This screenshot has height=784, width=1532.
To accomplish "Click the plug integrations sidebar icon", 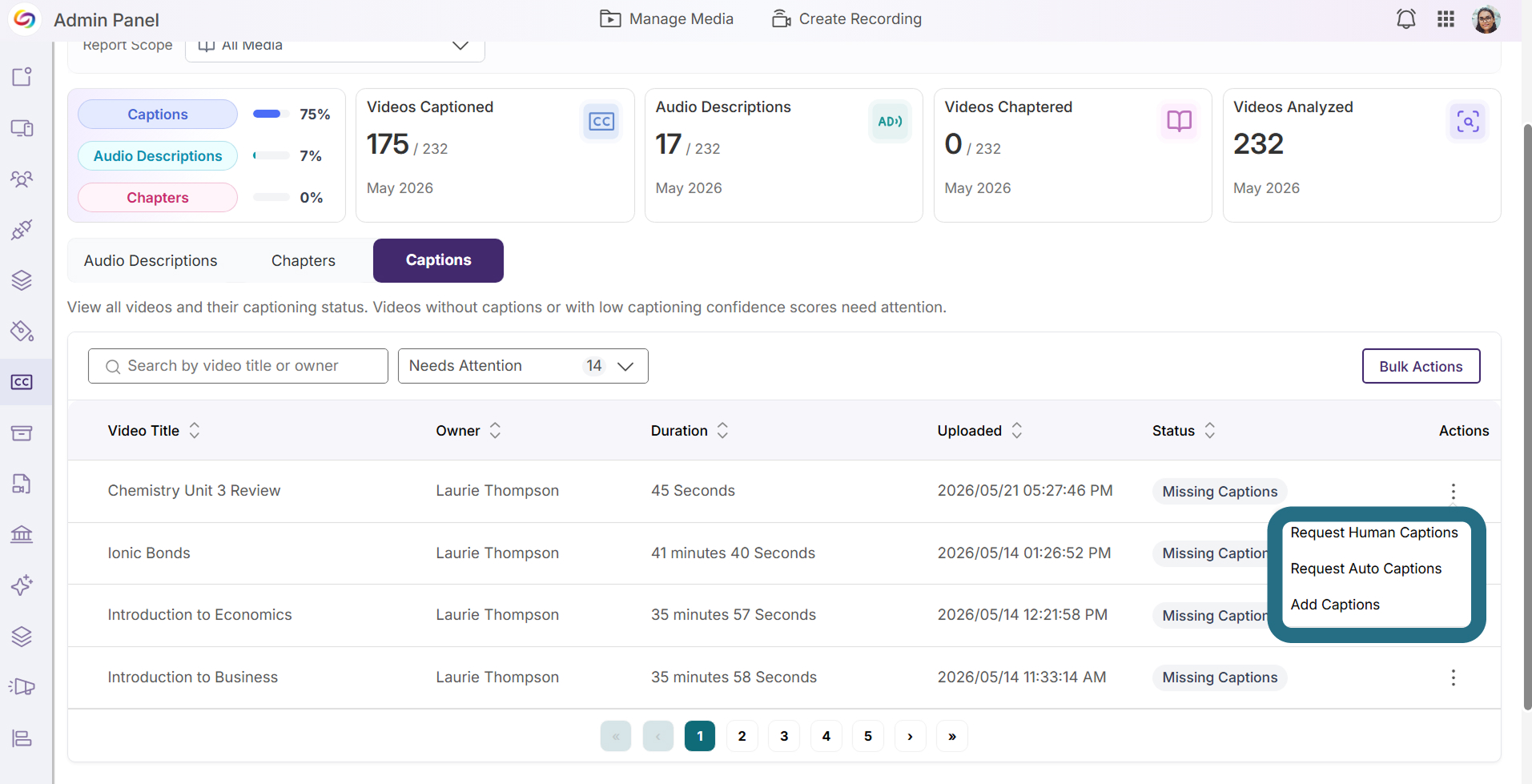I will 22,230.
